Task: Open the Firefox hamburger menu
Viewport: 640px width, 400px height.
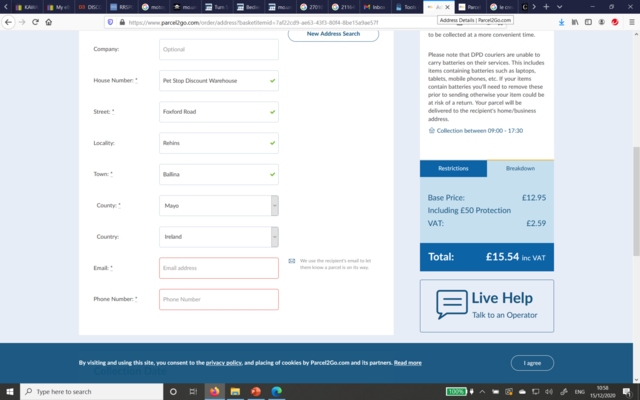Action: (x=631, y=22)
